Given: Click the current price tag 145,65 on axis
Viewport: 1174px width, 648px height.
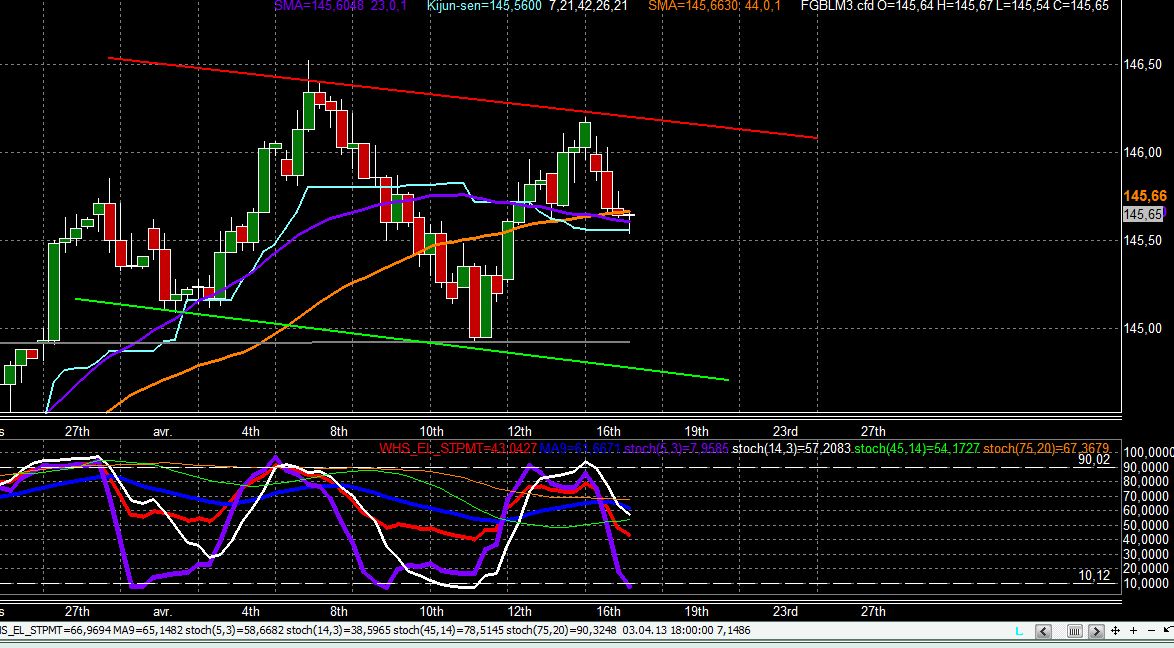Looking at the screenshot, I should pos(1143,214).
